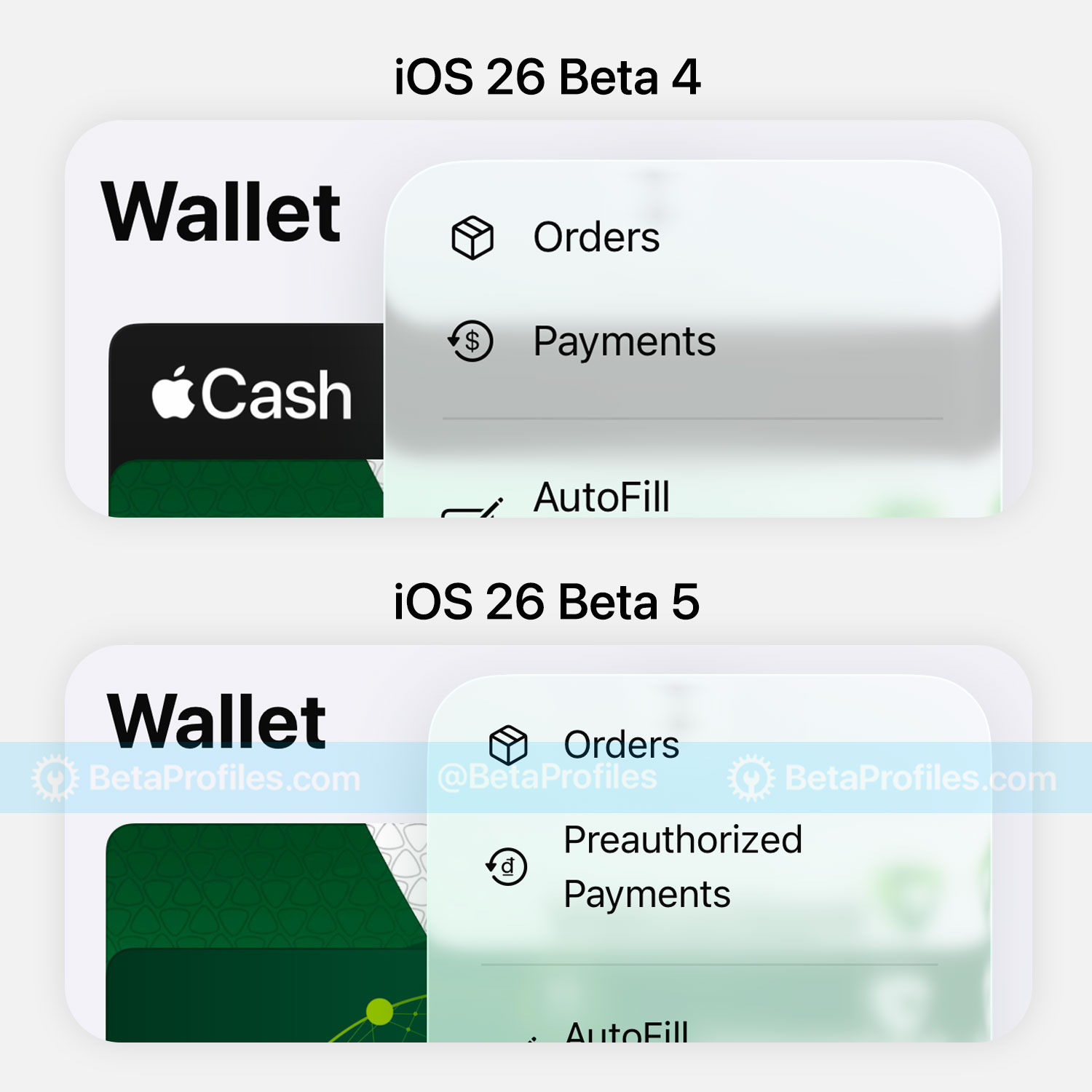The width and height of the screenshot is (1092, 1092).
Task: Open the Apple Cash card
Action: coord(246,391)
